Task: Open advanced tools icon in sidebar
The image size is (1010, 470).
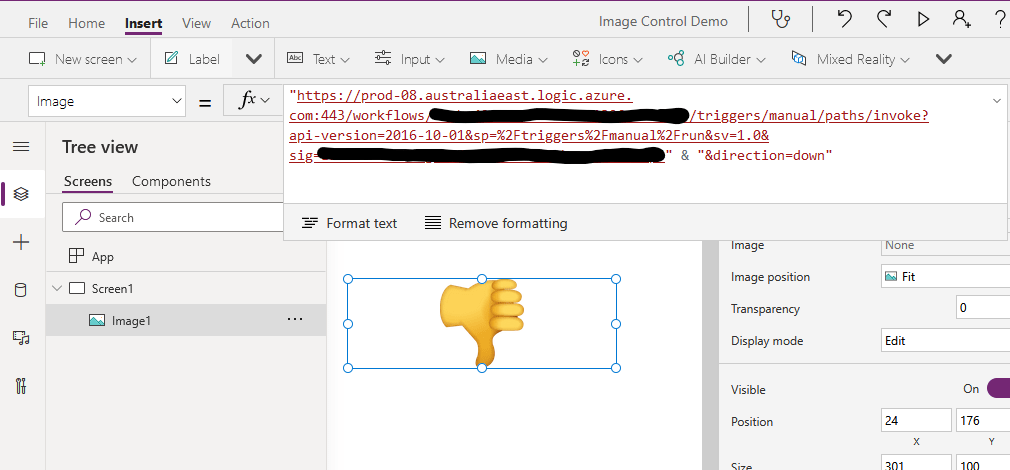Action: click(x=21, y=386)
